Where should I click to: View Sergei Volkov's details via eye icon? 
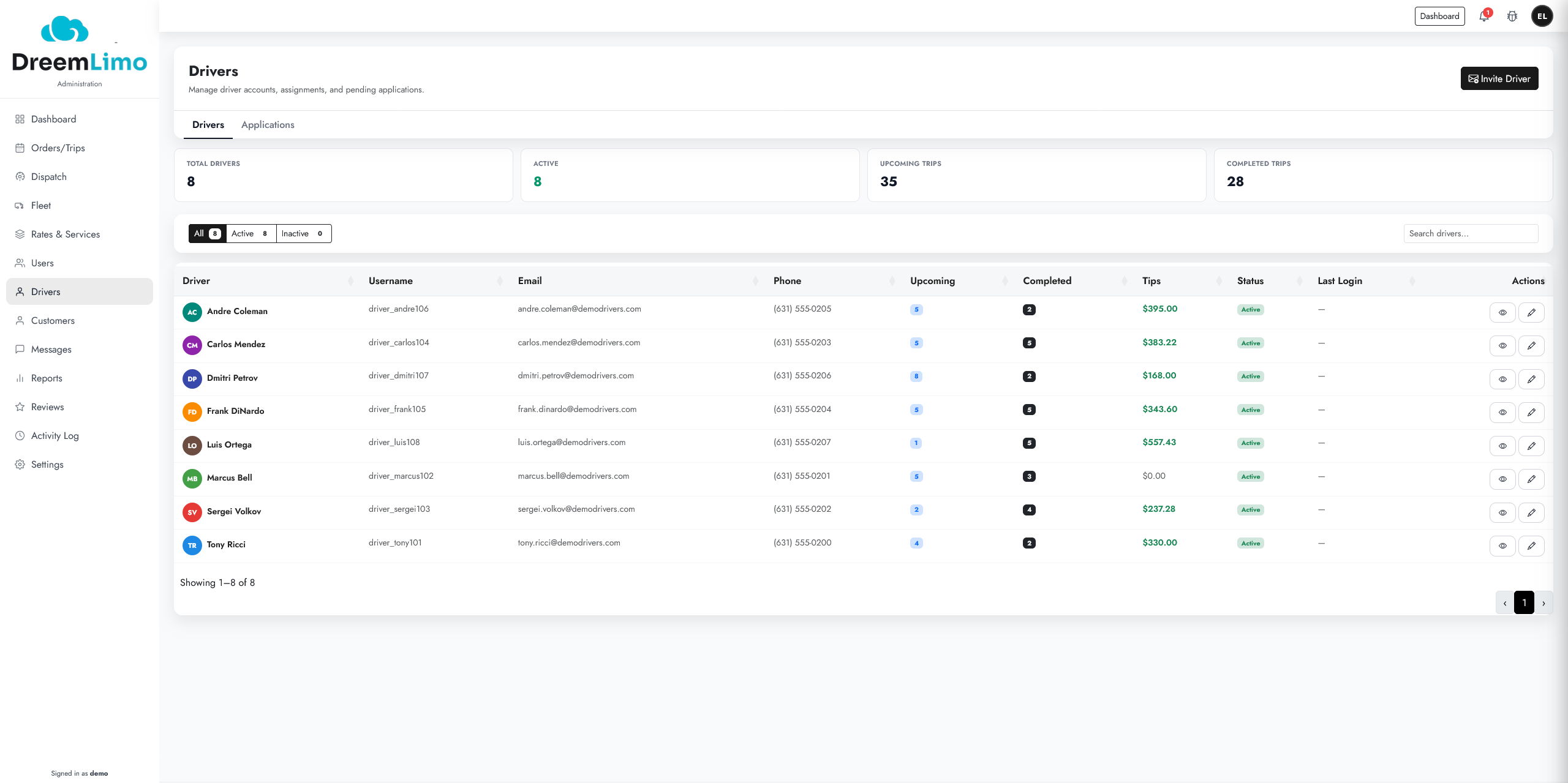[x=1502, y=512]
